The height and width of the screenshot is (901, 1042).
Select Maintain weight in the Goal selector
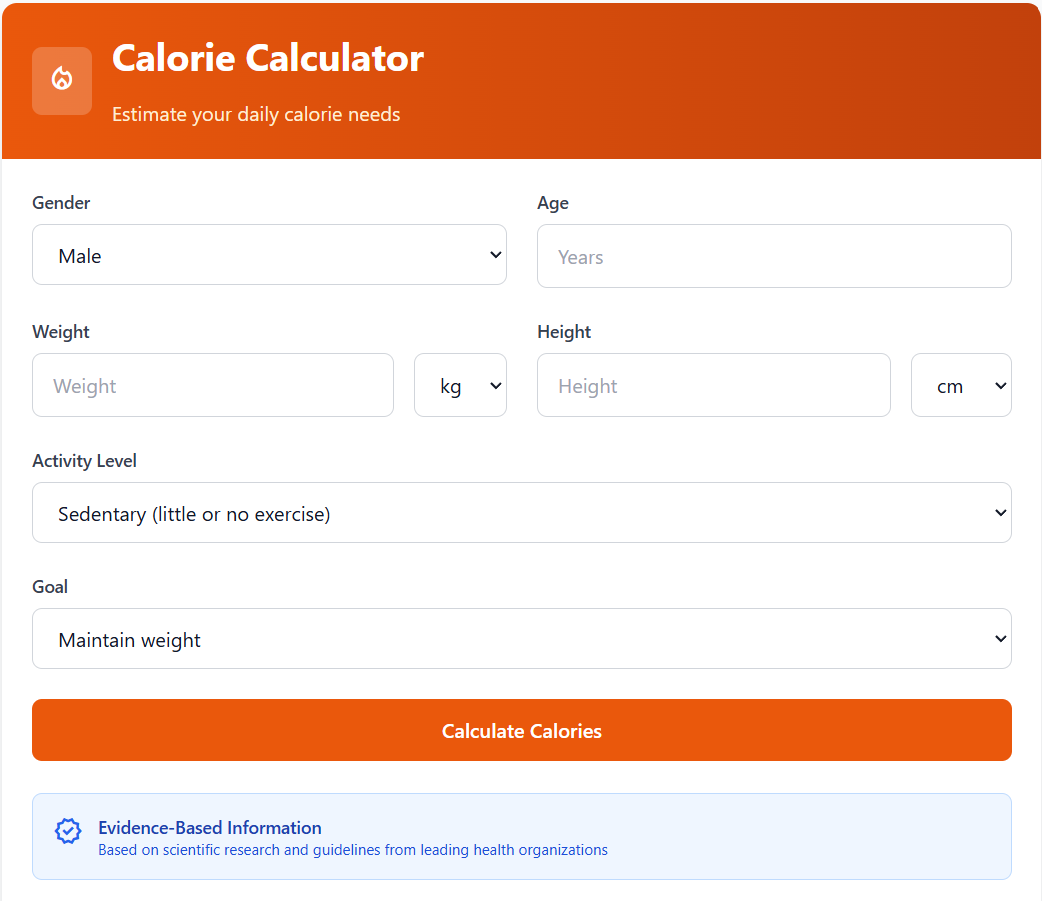coord(521,638)
